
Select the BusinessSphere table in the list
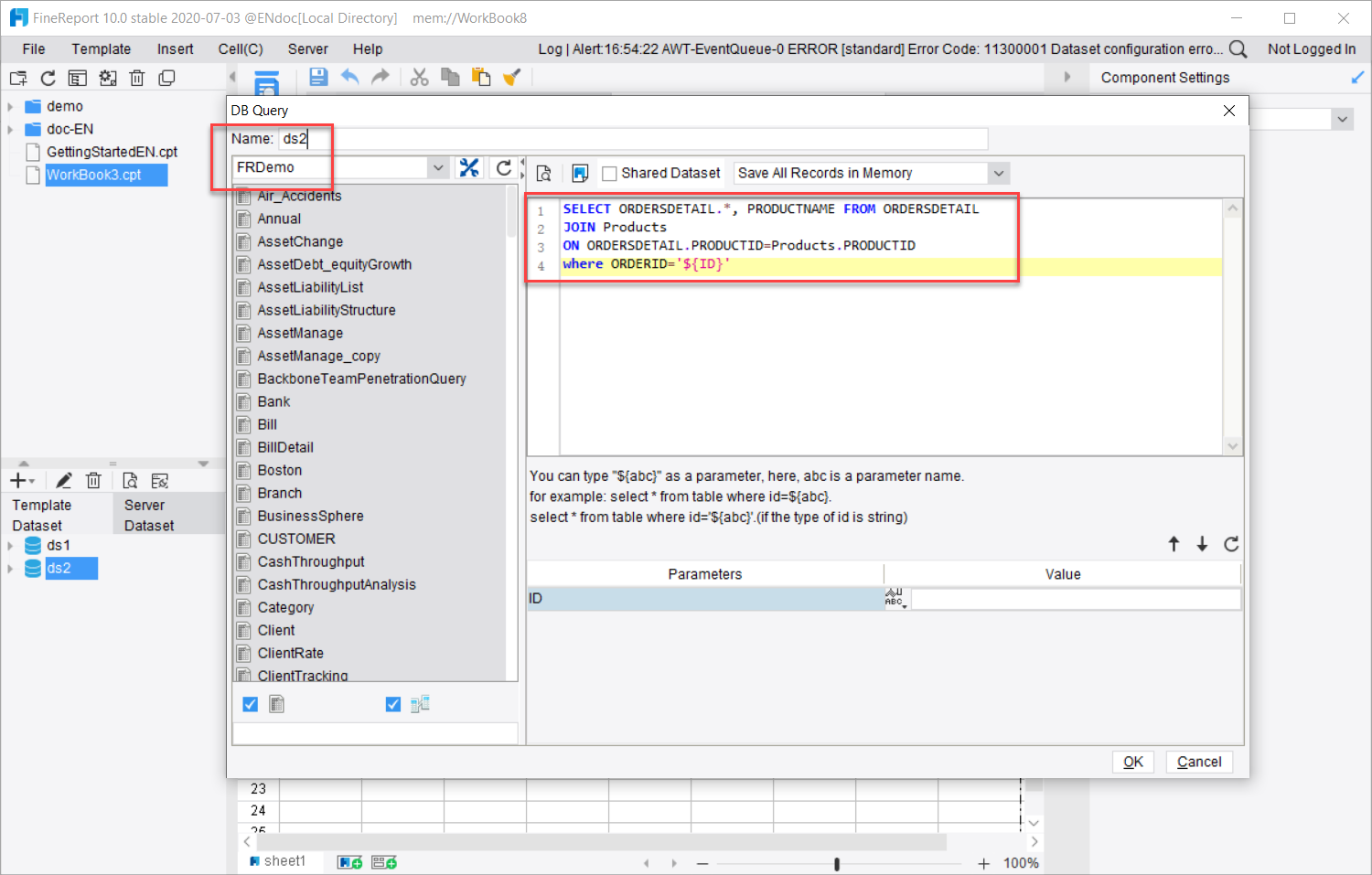[310, 516]
